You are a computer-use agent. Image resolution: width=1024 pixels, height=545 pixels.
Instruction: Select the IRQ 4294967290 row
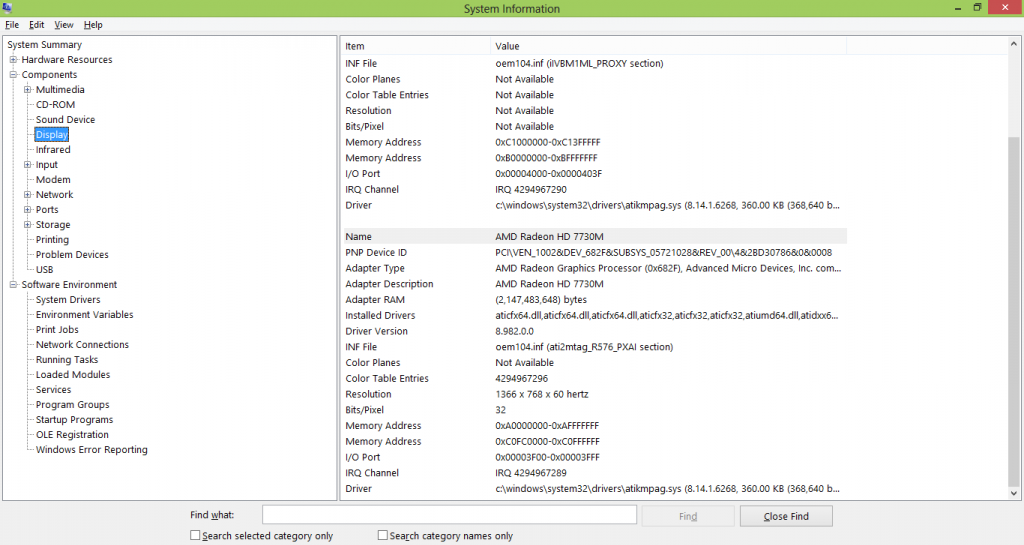(x=594, y=189)
